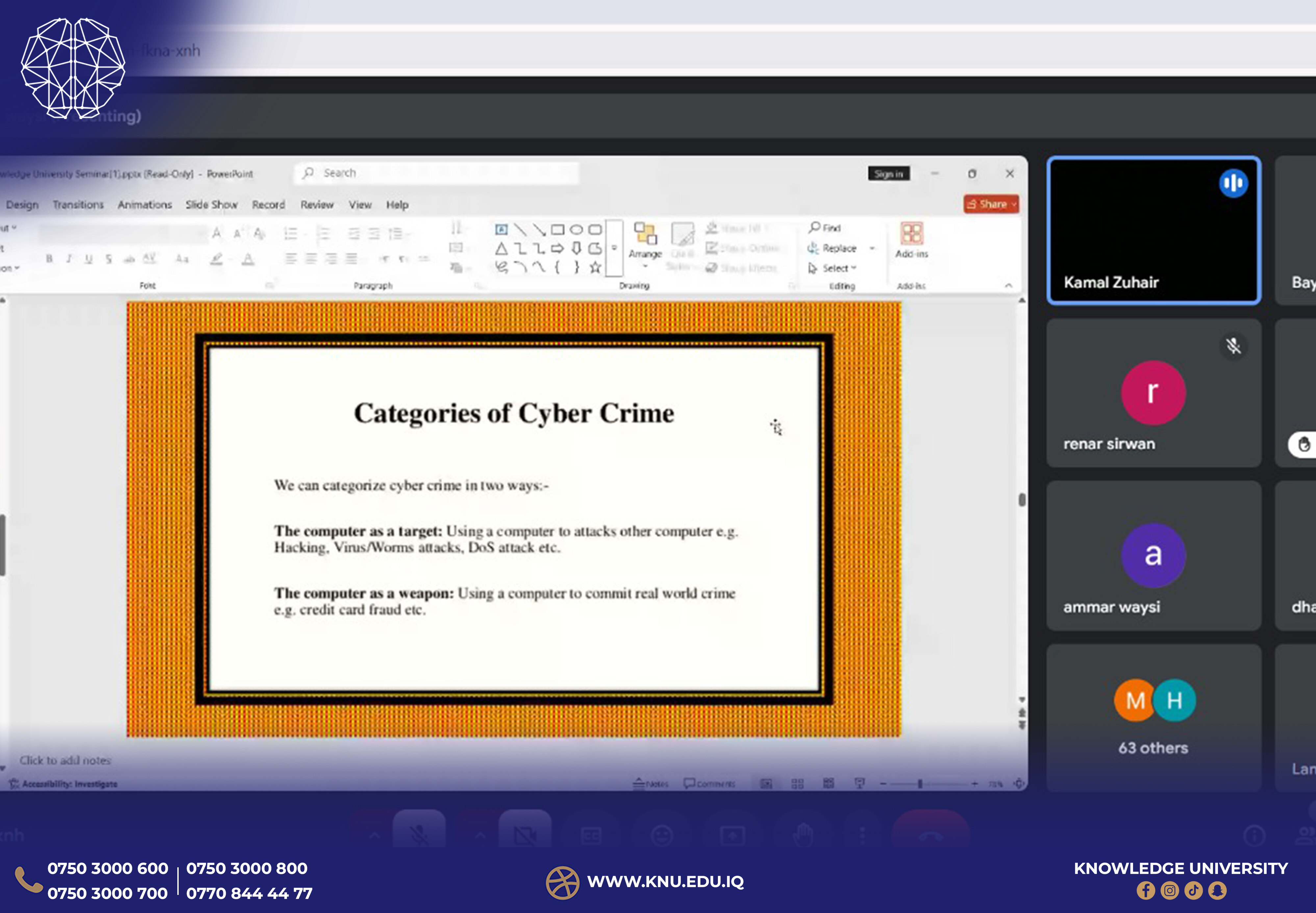Pick the Right Brace shape

(576, 267)
